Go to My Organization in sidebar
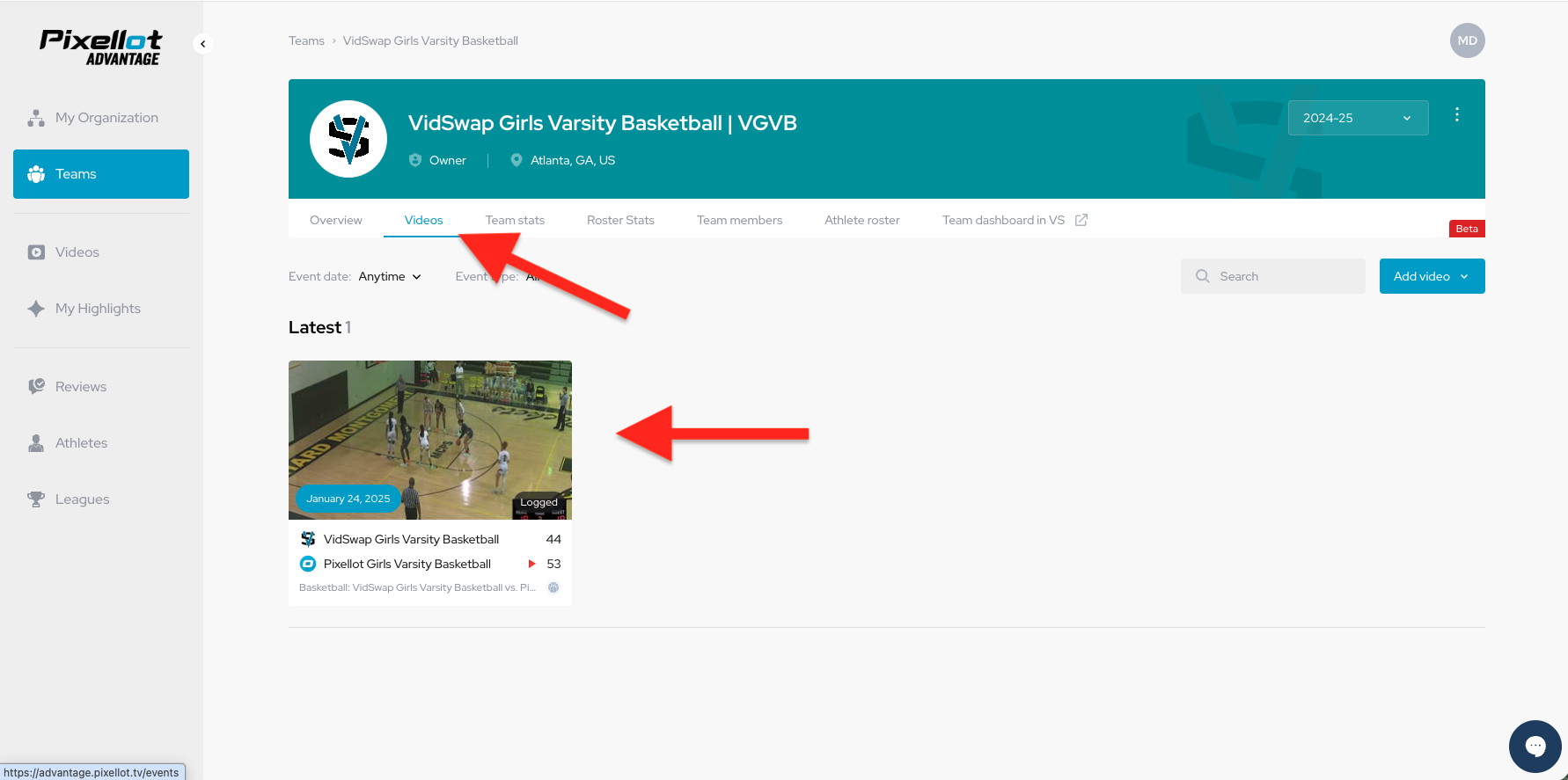The width and height of the screenshot is (1568, 780). pyautogui.click(x=106, y=118)
